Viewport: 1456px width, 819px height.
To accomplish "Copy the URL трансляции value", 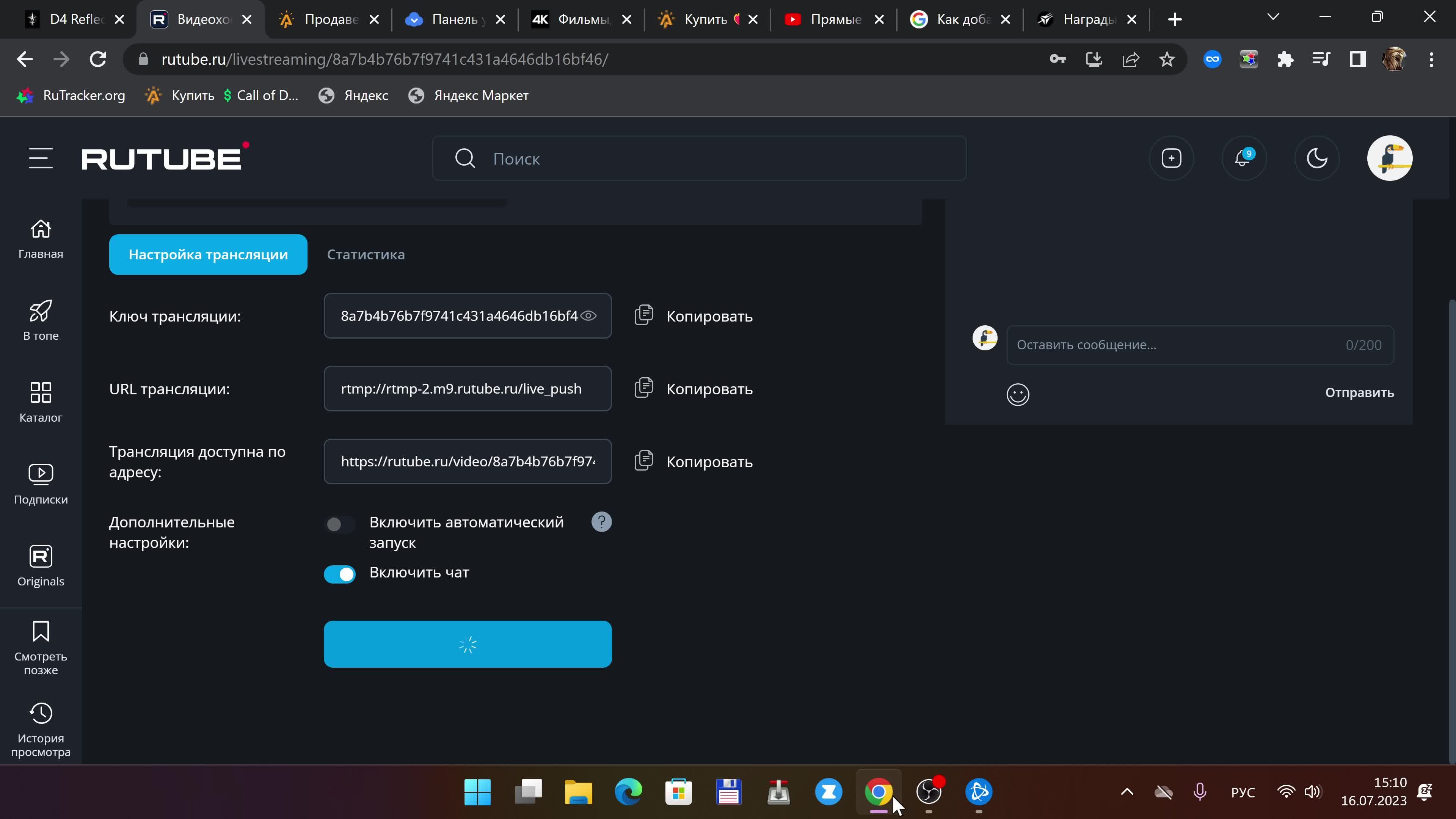I will pos(693,389).
